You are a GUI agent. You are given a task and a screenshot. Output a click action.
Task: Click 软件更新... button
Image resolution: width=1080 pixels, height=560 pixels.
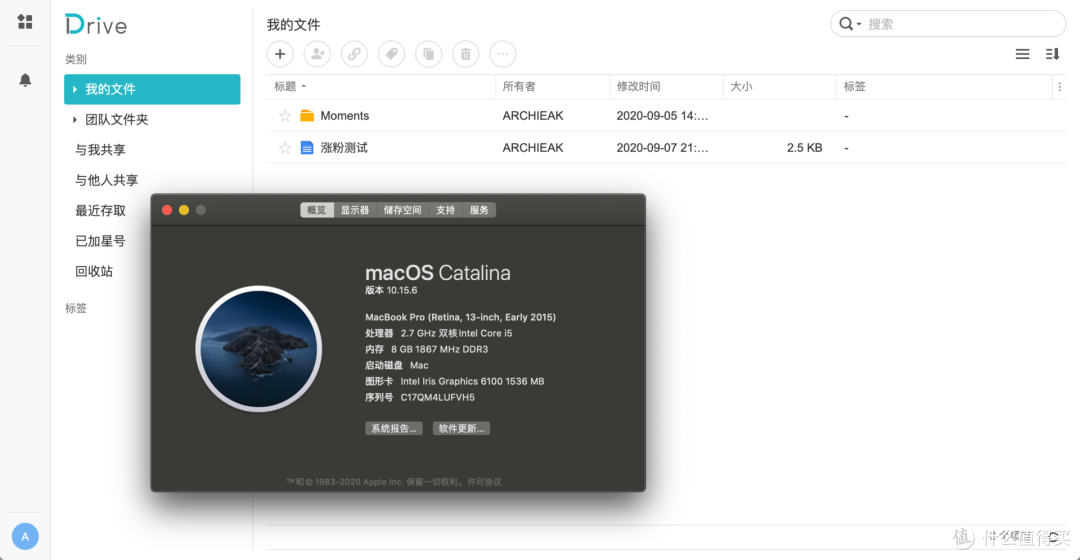pos(461,428)
